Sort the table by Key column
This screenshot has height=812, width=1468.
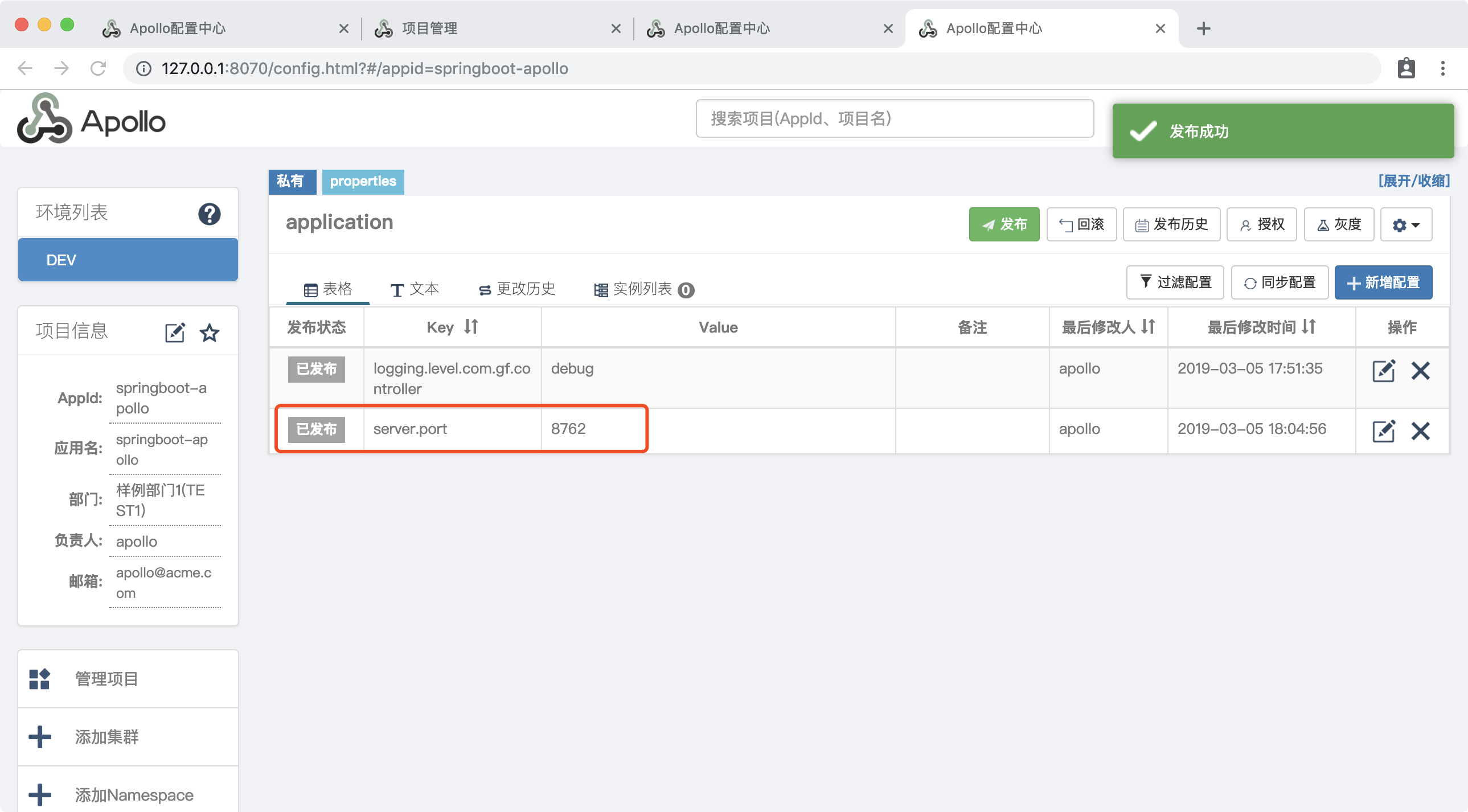[x=471, y=326]
